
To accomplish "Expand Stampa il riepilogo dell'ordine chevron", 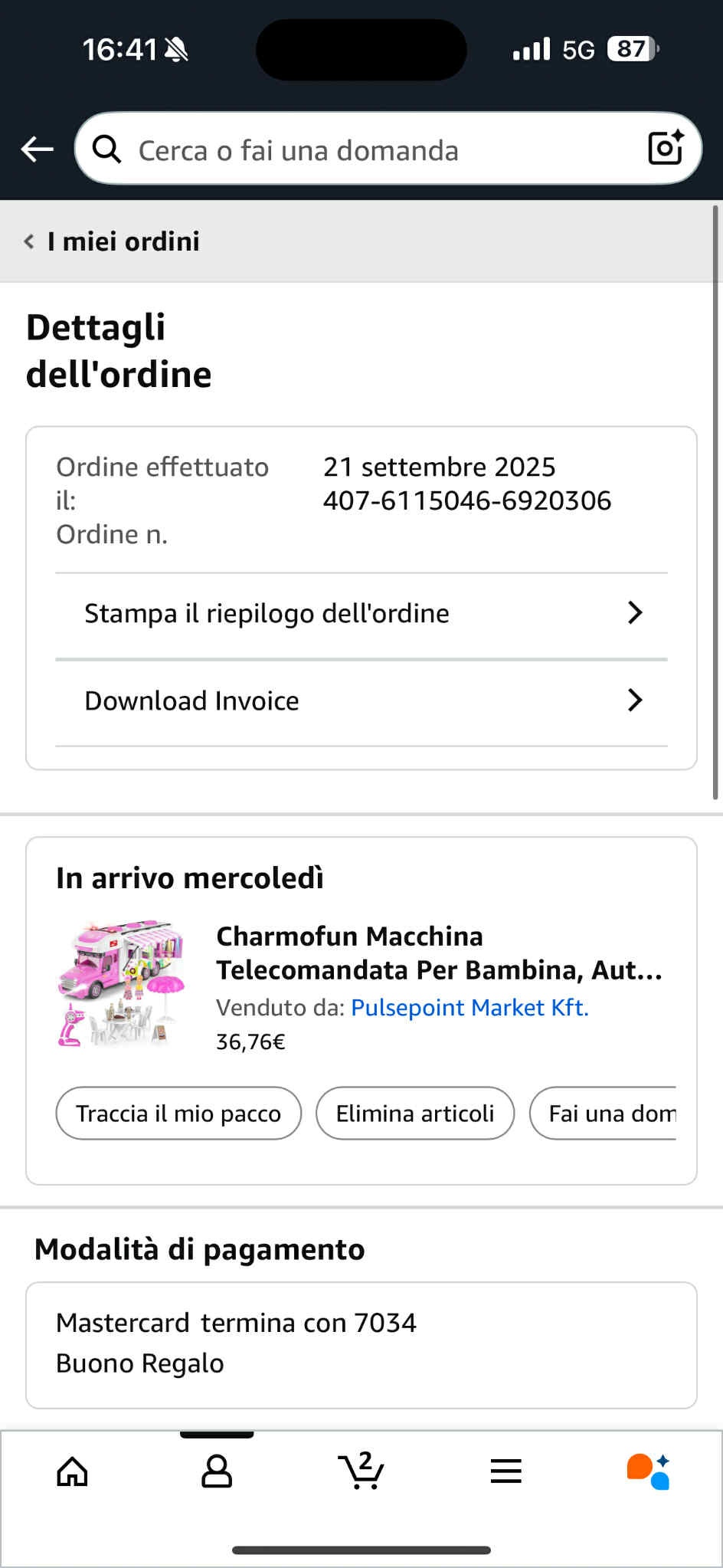I will tap(635, 613).
